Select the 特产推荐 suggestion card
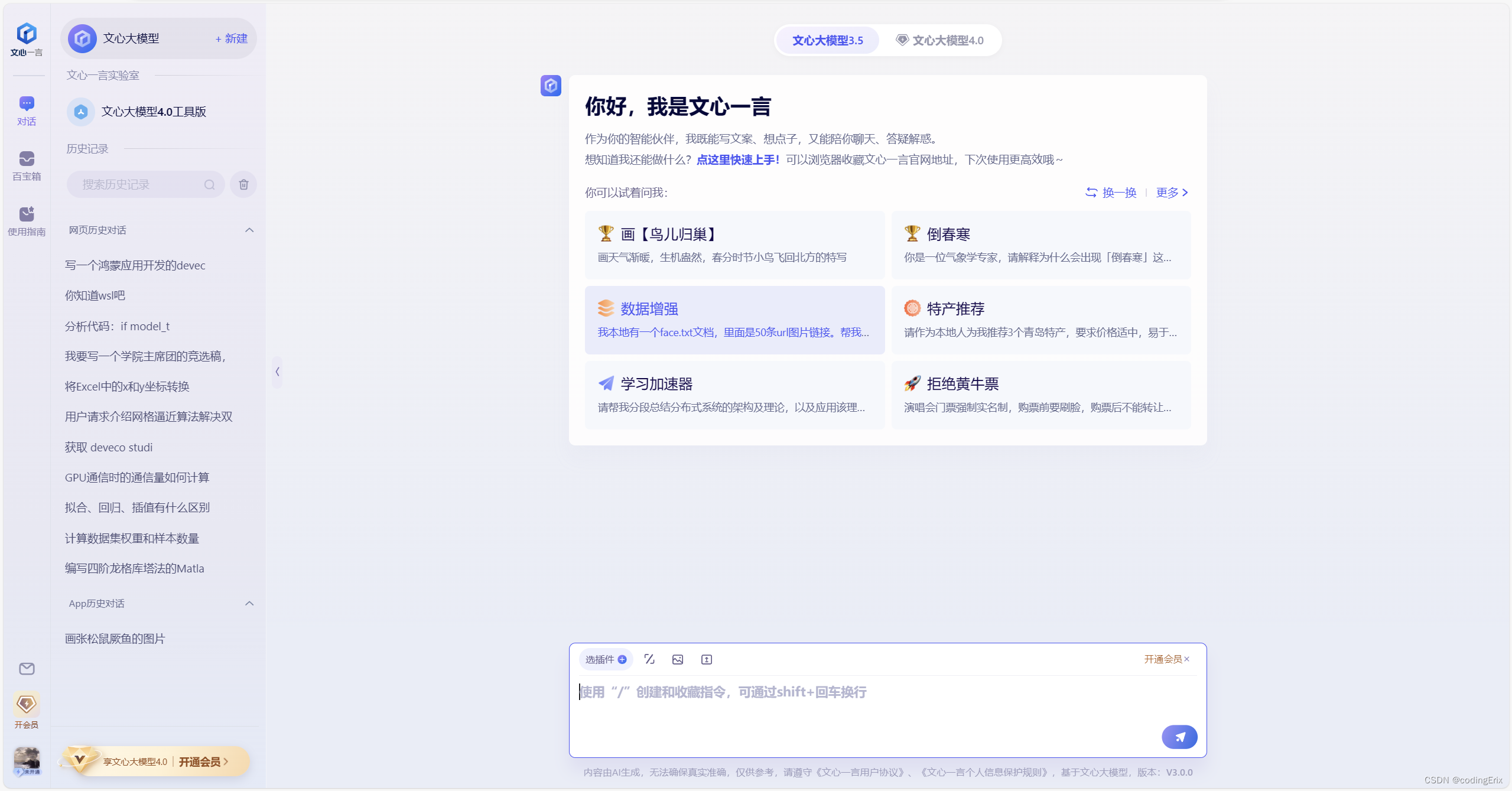This screenshot has height=791, width=1512. [x=1041, y=320]
